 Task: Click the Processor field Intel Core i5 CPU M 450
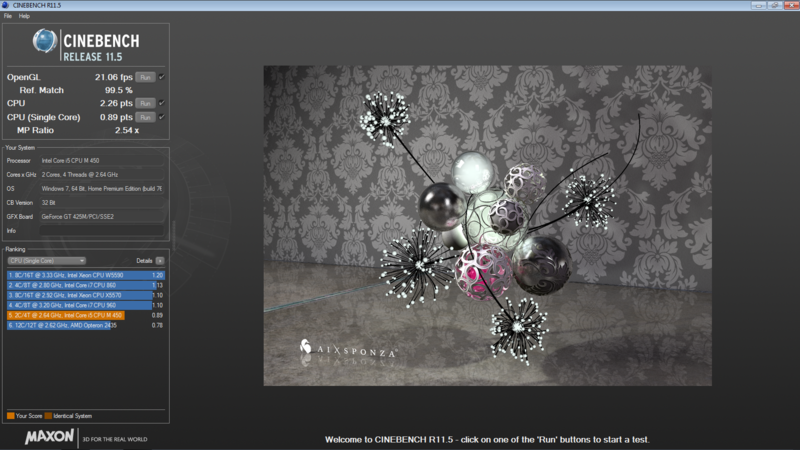[102, 160]
